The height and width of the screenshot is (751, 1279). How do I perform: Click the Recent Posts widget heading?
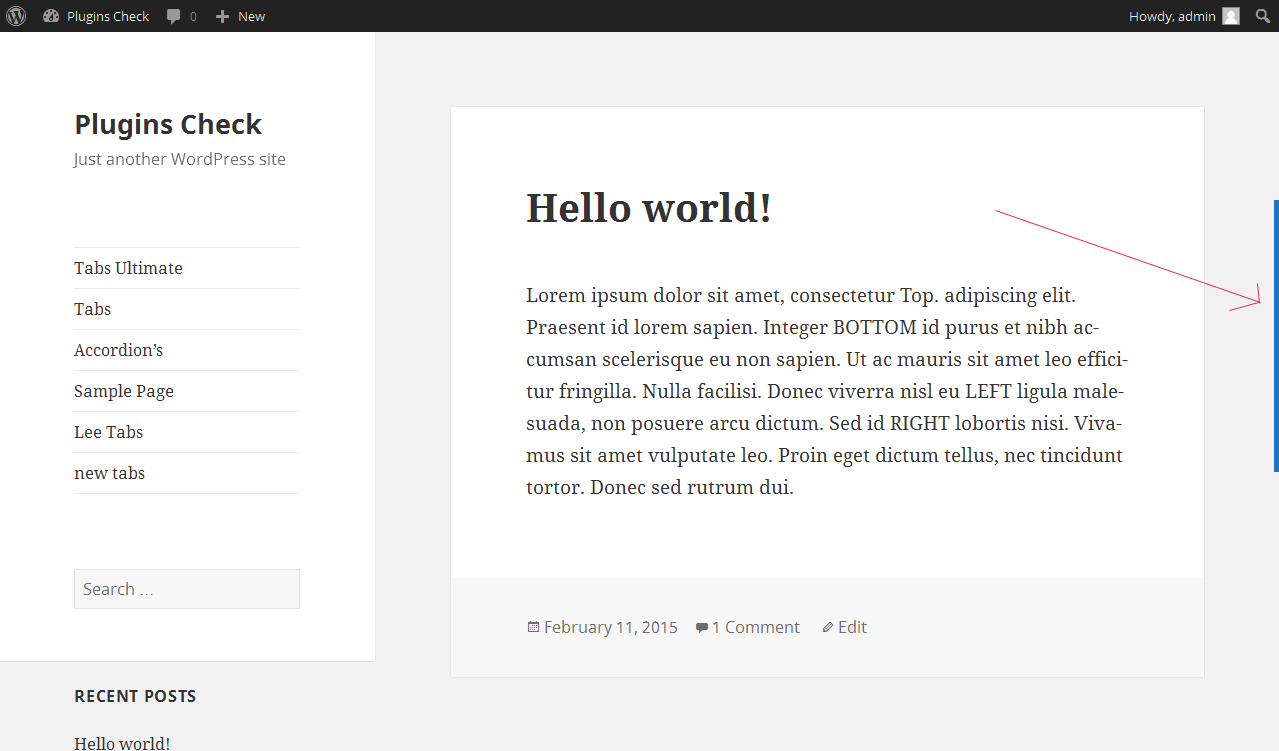click(135, 696)
